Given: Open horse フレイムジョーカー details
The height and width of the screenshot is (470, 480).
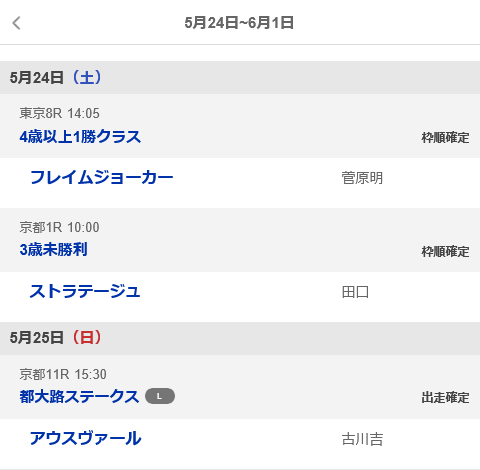Looking at the screenshot, I should coord(102,177).
